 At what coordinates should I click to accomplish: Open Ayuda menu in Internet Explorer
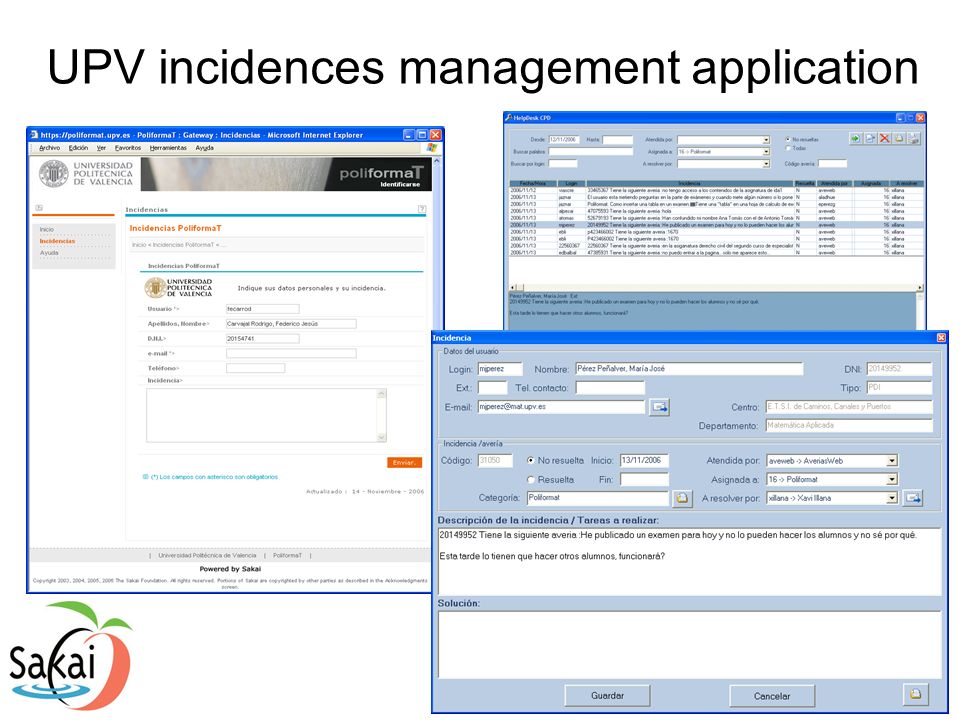coord(204,148)
